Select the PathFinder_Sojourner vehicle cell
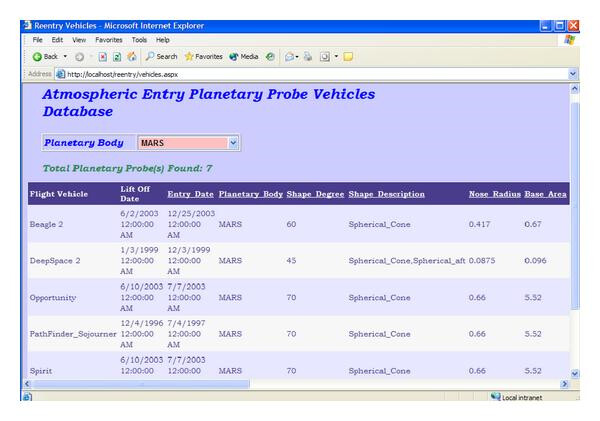Screen dimensions: 600x421 (73, 334)
